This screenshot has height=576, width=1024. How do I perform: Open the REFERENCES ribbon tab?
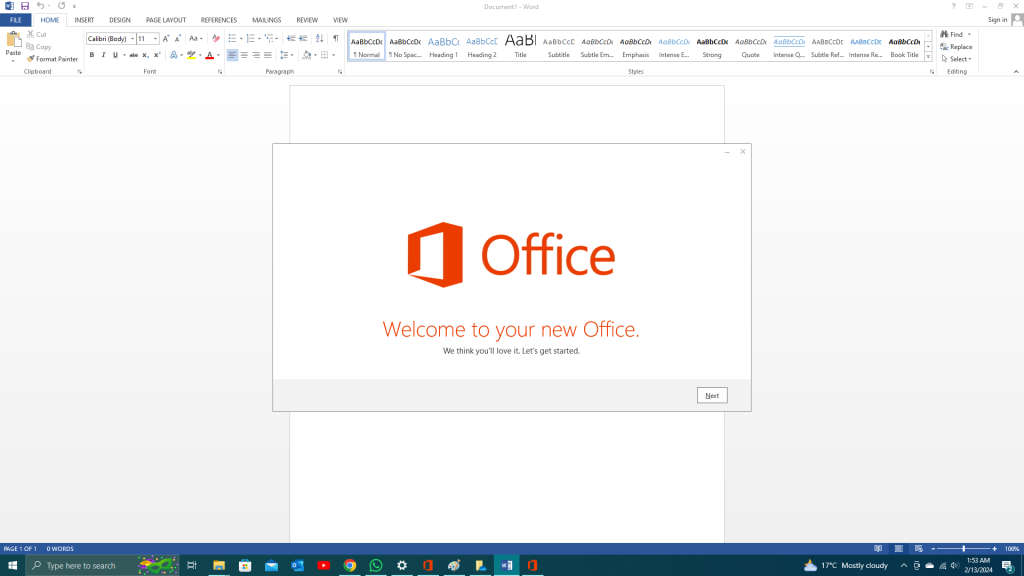tap(219, 19)
